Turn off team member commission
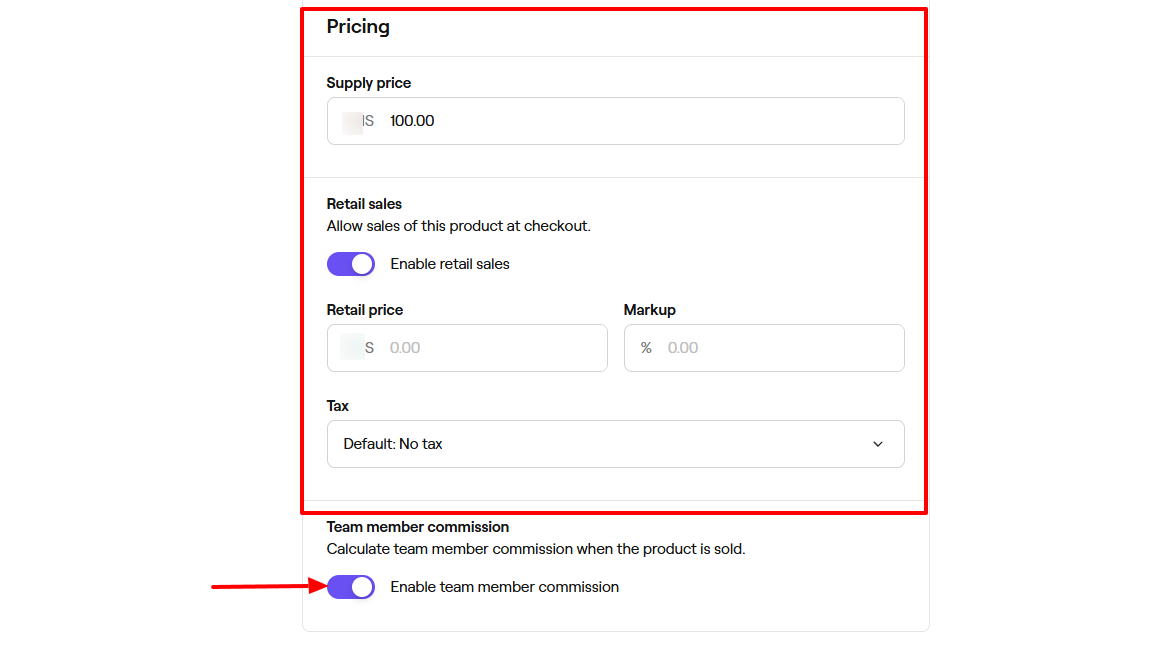1170x656 pixels. click(350, 587)
